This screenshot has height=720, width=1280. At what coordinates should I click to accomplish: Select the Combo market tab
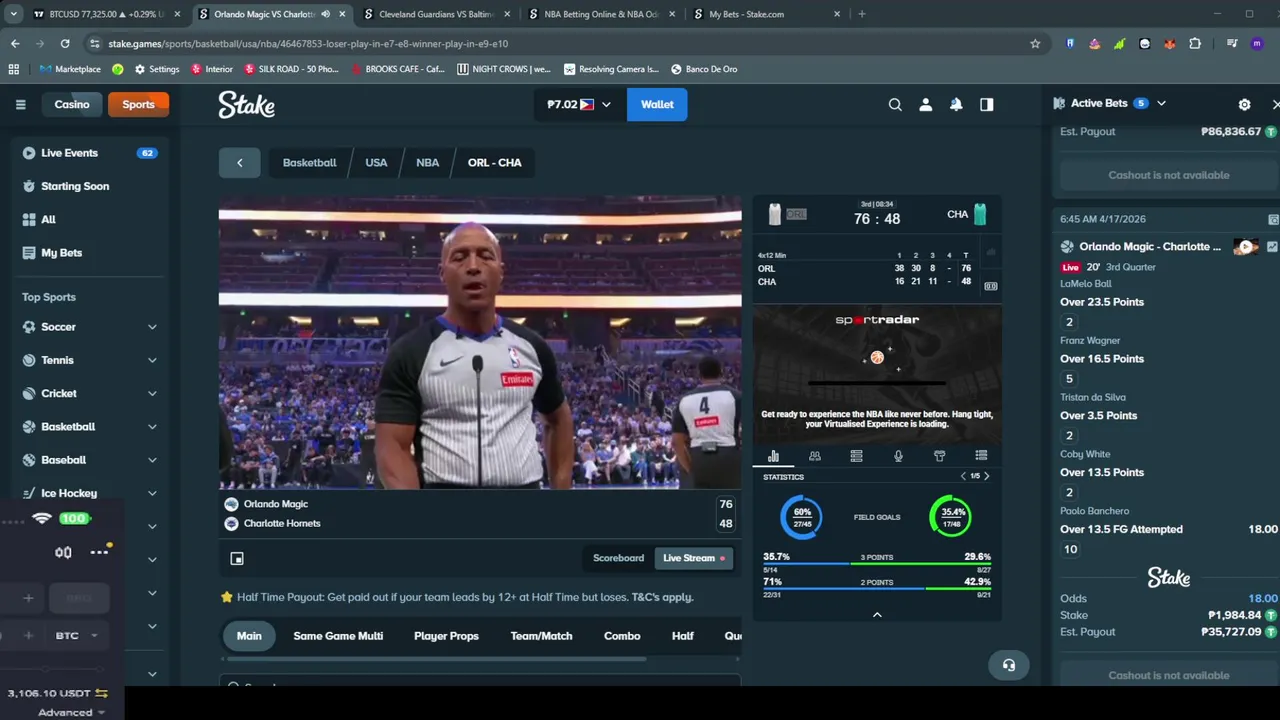pyautogui.click(x=622, y=636)
